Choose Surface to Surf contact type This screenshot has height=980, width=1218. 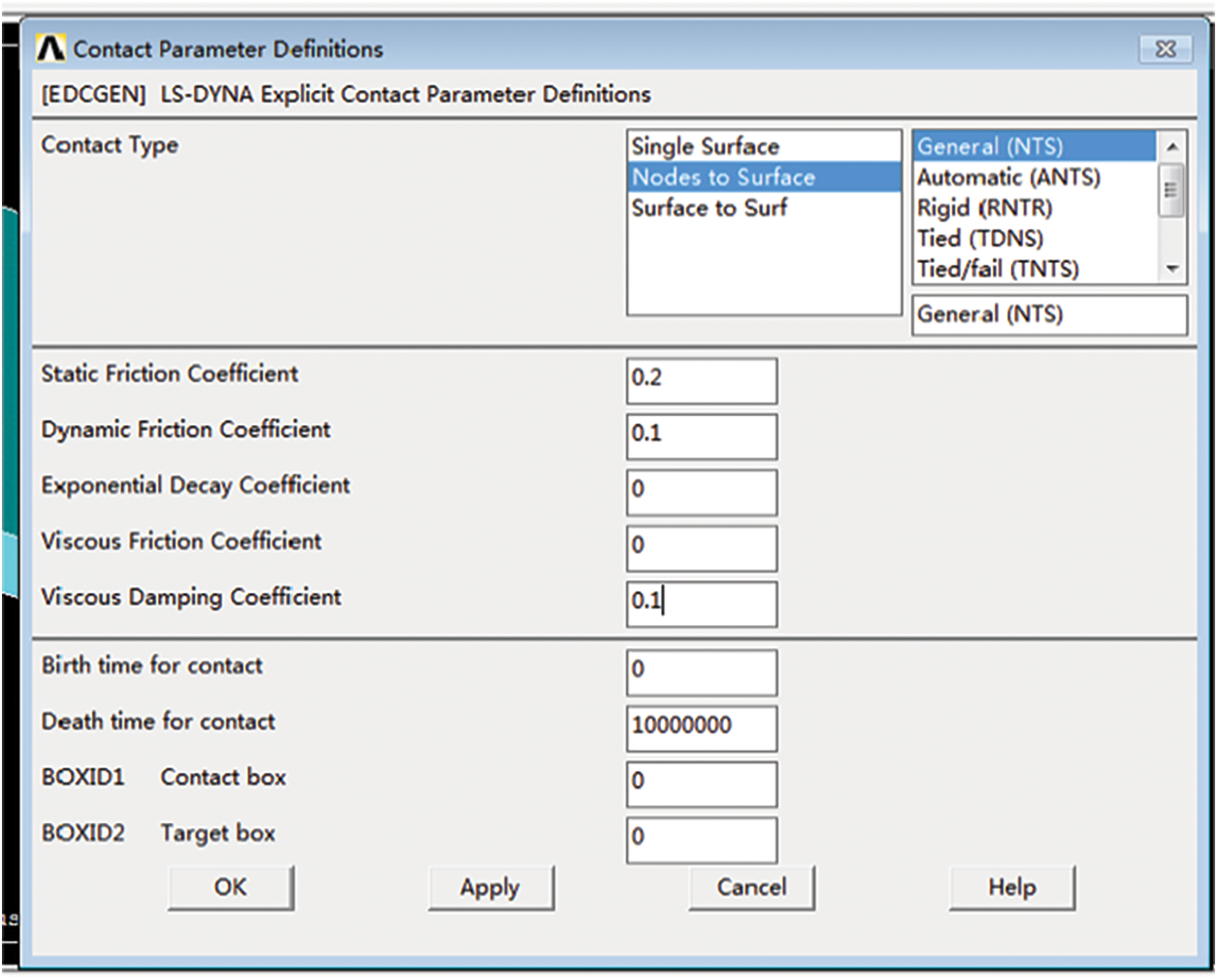tap(709, 208)
